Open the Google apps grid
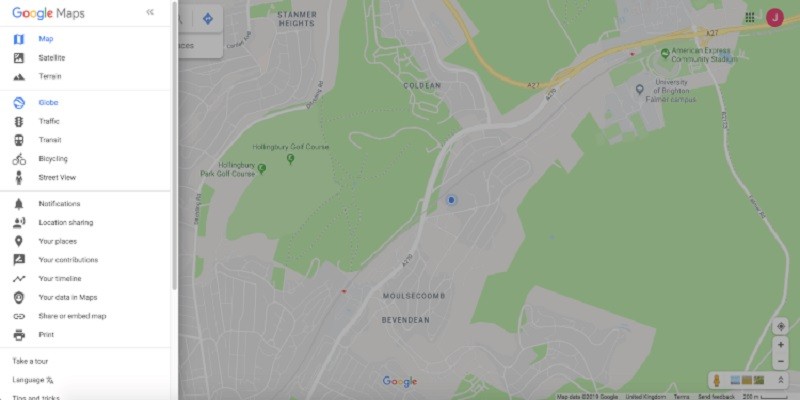This screenshot has width=800, height=400. coord(749,17)
